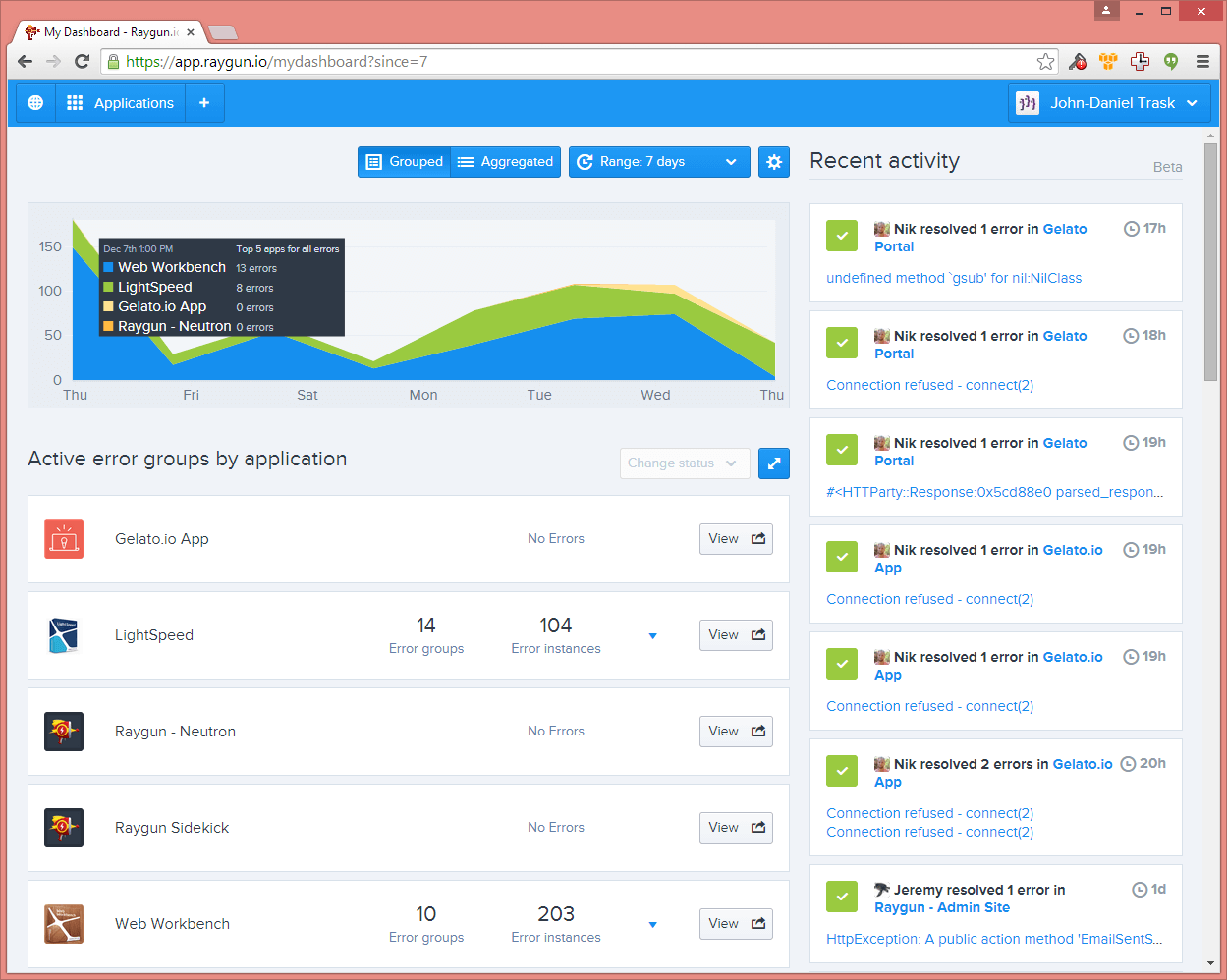Viewport: 1227px width, 980px height.
Task: Click the plus button to add an application
Action: coord(204,103)
